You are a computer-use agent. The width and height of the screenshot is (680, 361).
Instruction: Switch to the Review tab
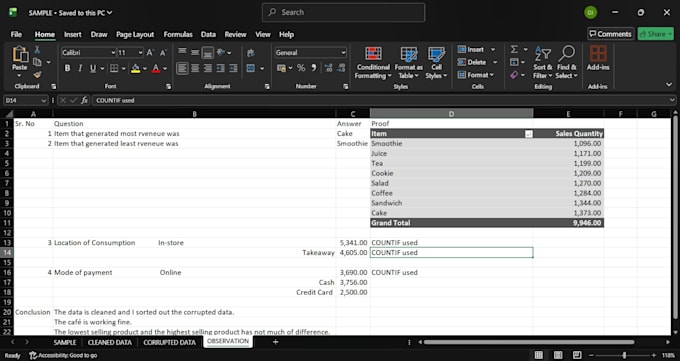coord(235,34)
